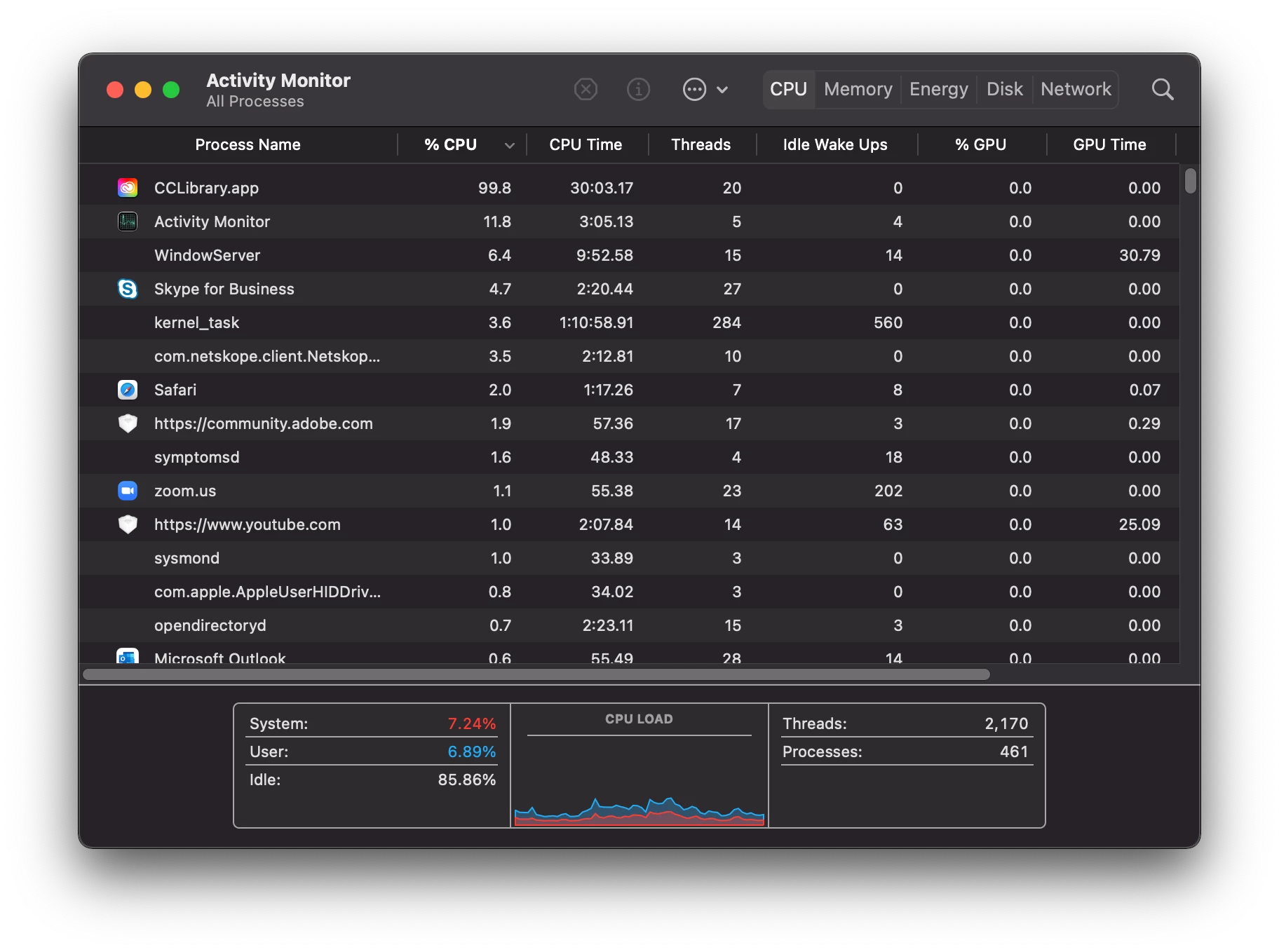The image size is (1279, 952).
Task: Click the User 6.89% value
Action: point(471,752)
